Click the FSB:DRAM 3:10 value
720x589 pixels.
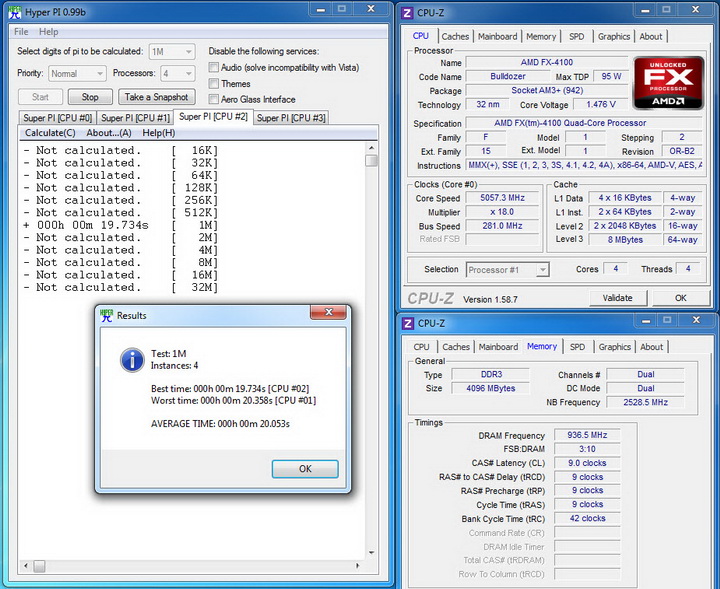(587, 449)
